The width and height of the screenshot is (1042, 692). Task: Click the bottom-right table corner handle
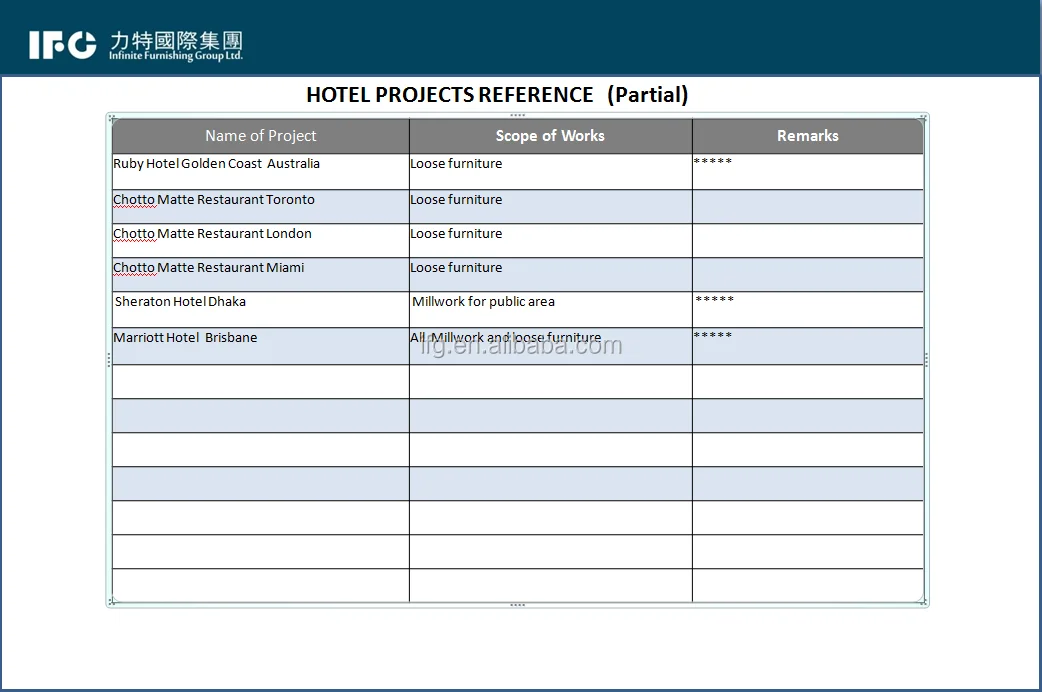924,602
